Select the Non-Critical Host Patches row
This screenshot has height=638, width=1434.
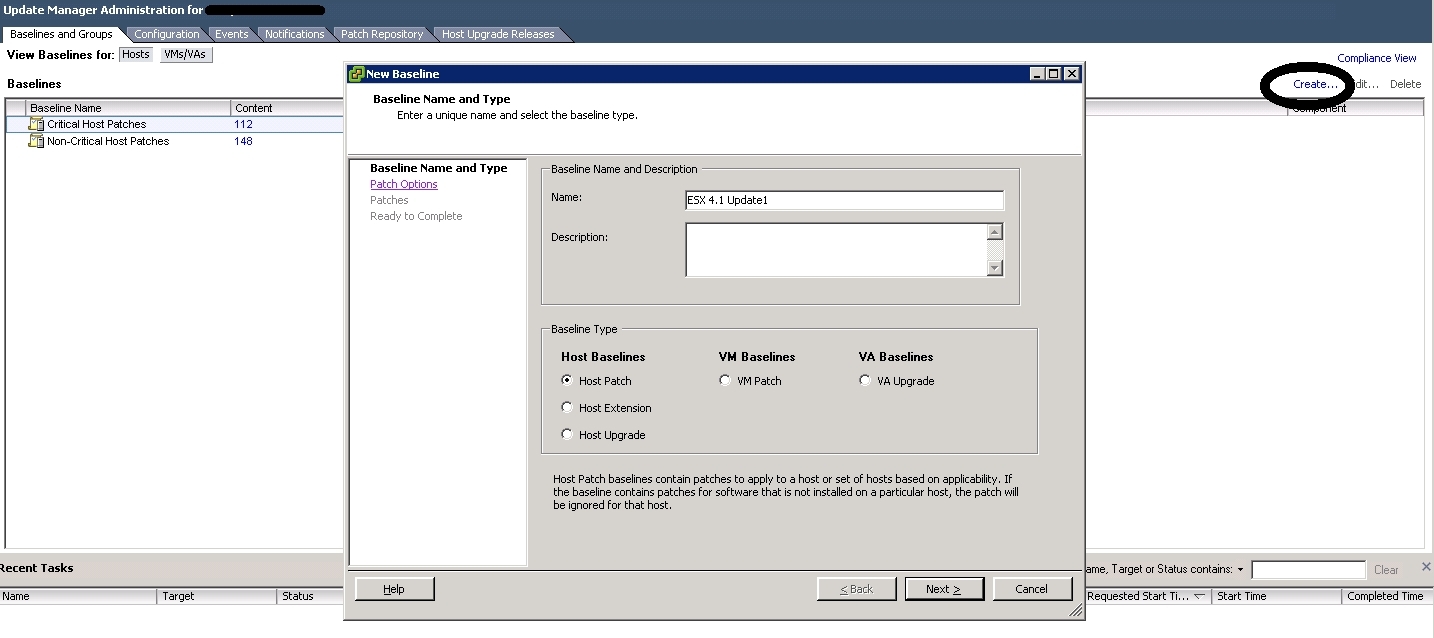175,141
